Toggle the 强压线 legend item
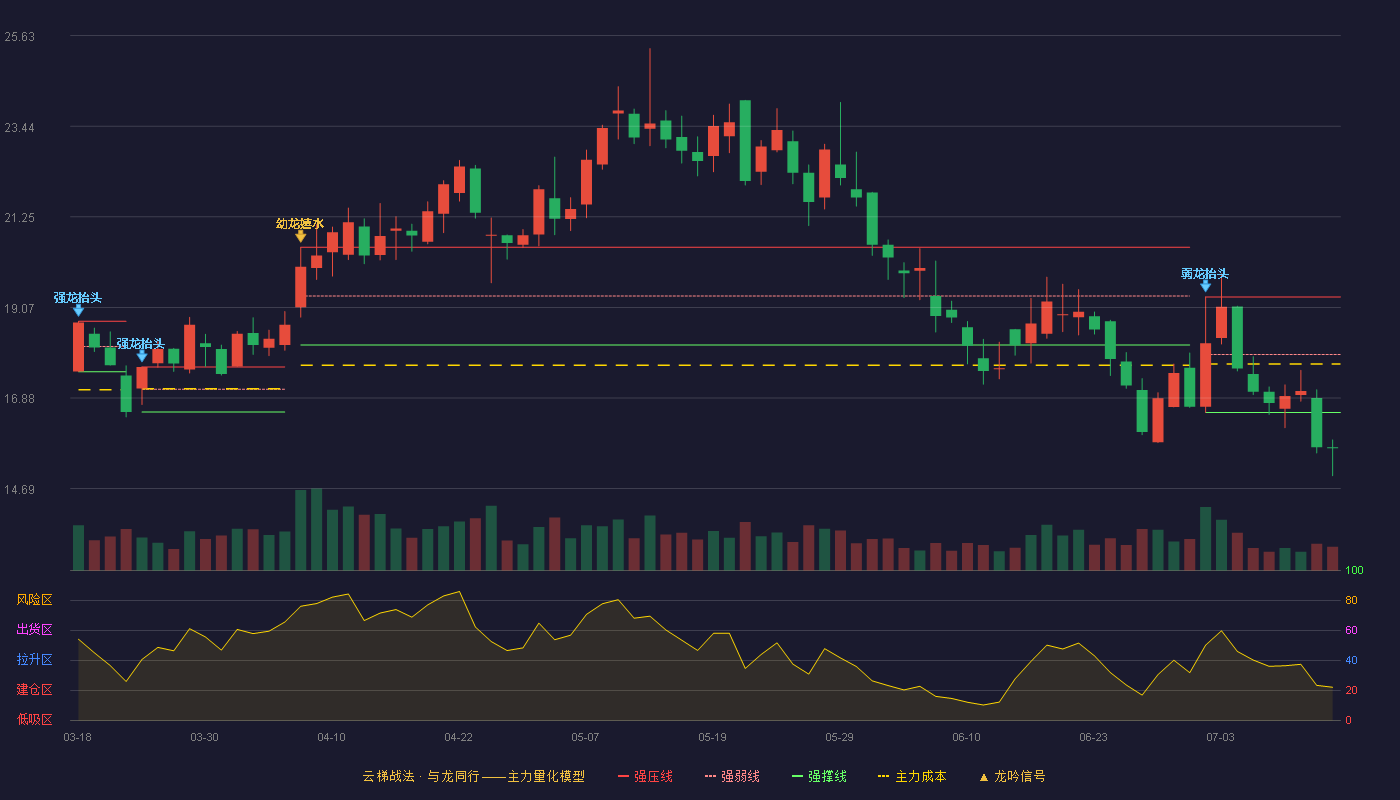Screen dimensions: 1400x800 pos(645,776)
